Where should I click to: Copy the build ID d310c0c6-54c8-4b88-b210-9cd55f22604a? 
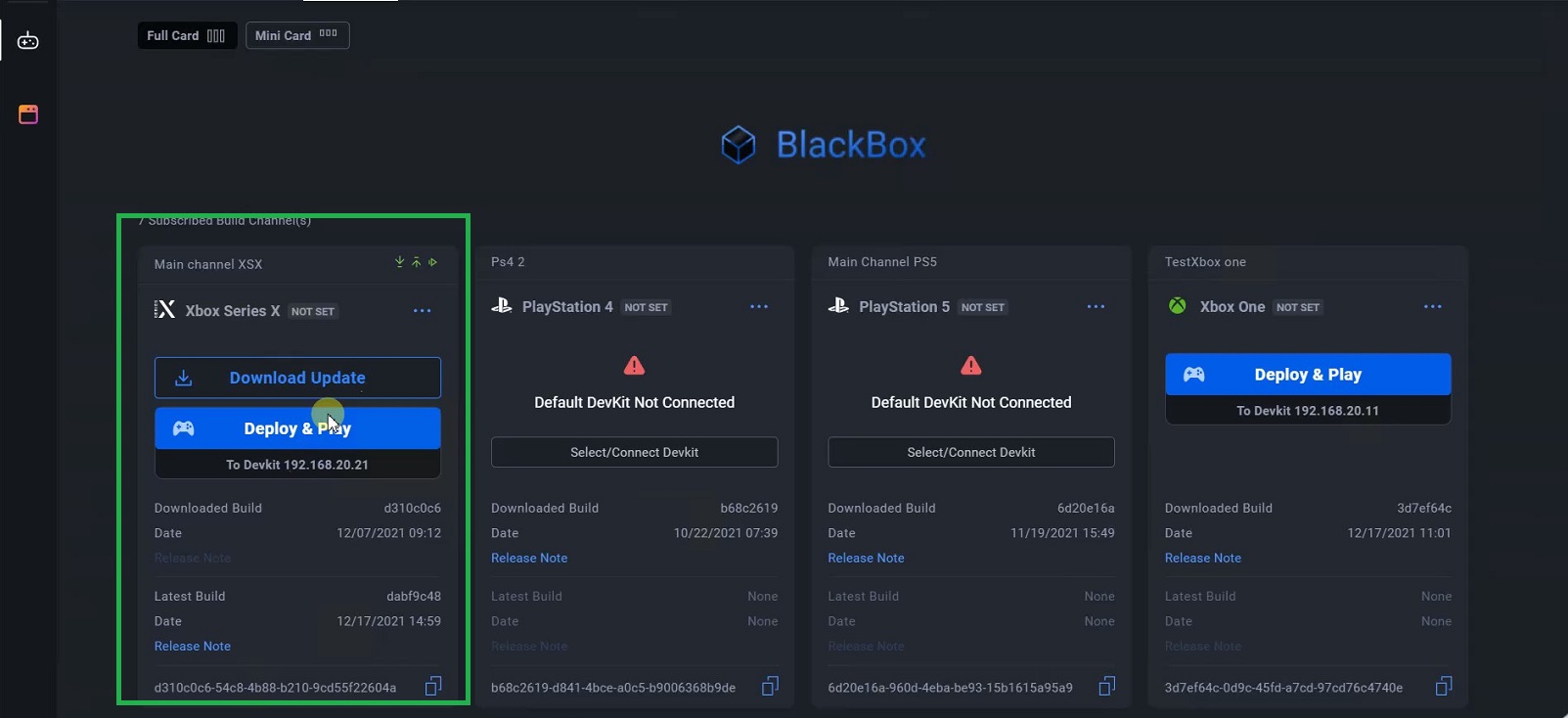pyautogui.click(x=433, y=687)
